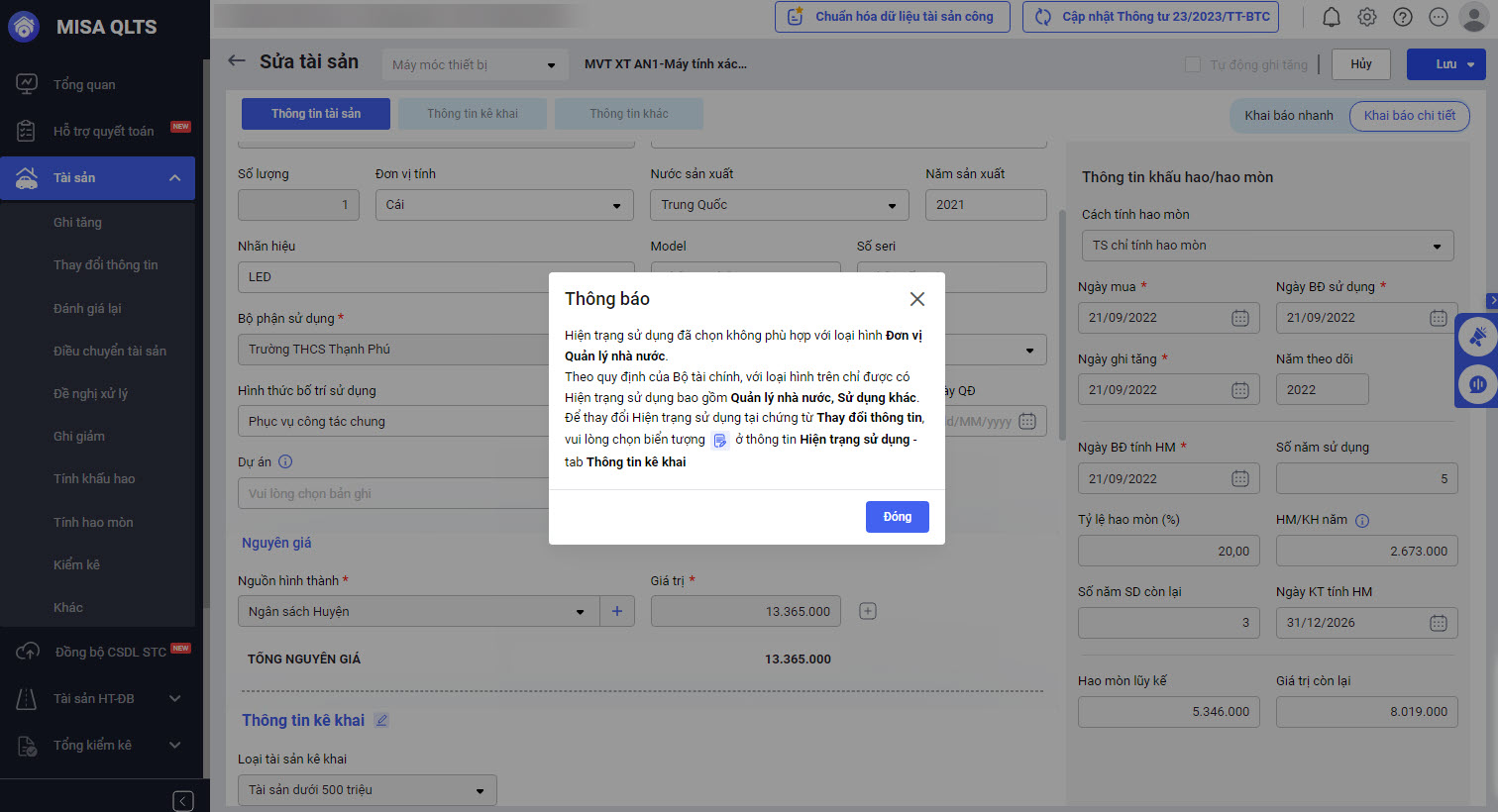Image resolution: width=1498 pixels, height=812 pixels.
Task: Select Tính khấu hao in sidebar
Action: pyautogui.click(x=94, y=478)
